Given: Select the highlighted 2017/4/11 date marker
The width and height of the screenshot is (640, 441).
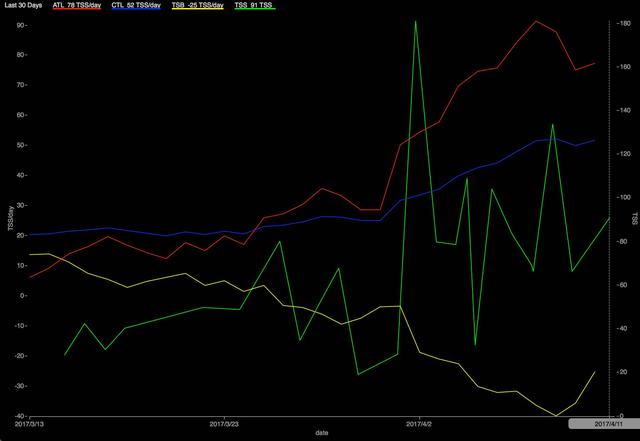Looking at the screenshot, I should click(600, 425).
